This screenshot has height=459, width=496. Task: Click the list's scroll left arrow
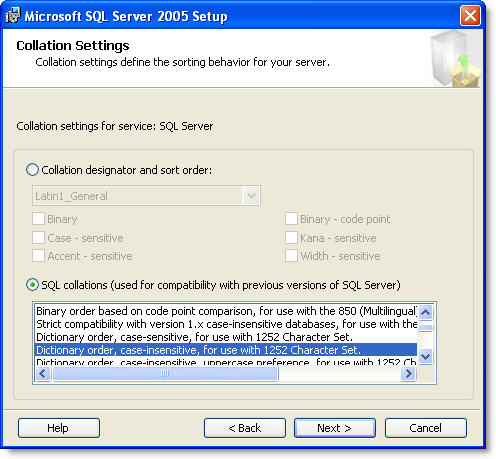pos(43,374)
